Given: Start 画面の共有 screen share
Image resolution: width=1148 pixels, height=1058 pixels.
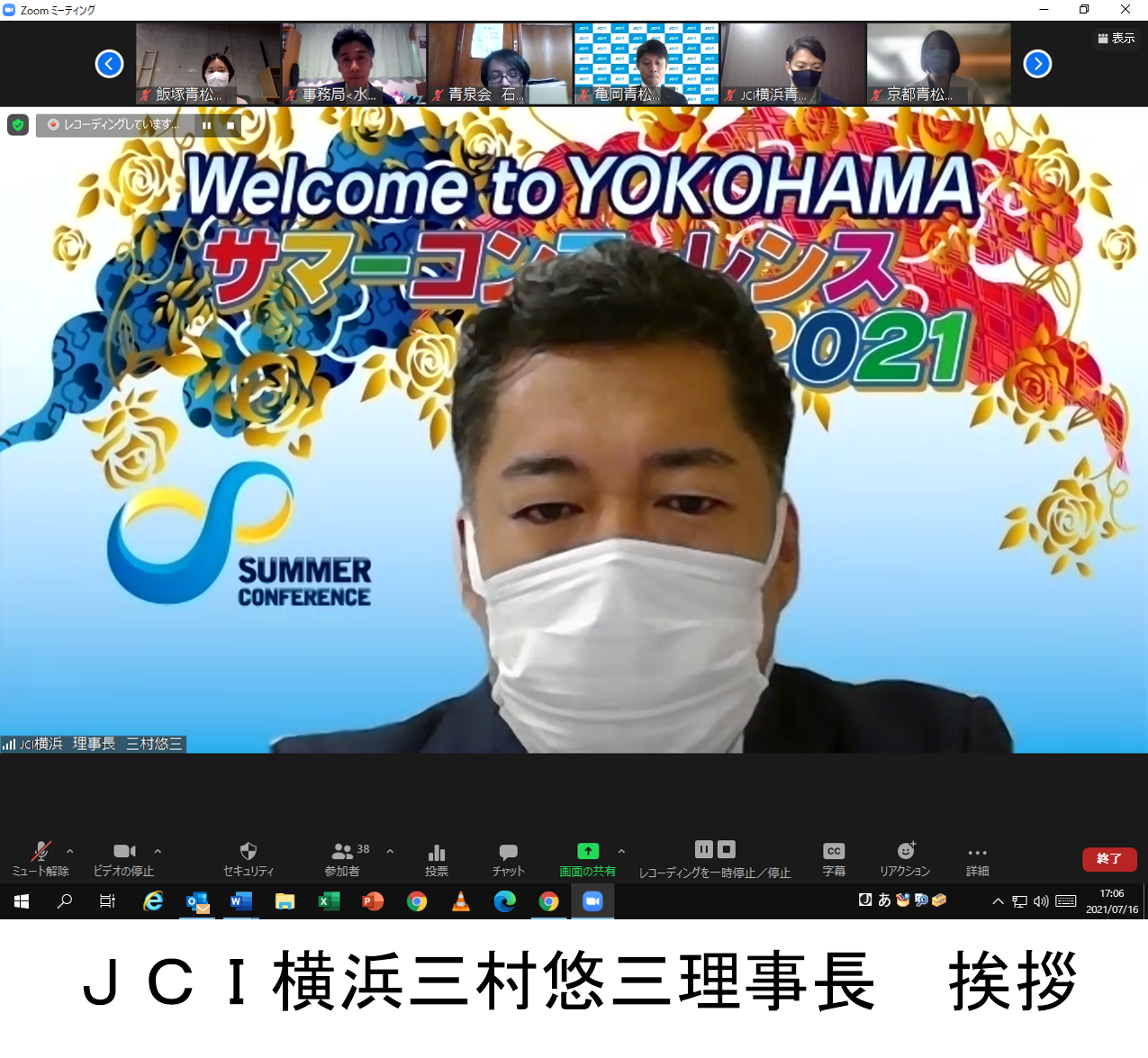Looking at the screenshot, I should pyautogui.click(x=588, y=858).
